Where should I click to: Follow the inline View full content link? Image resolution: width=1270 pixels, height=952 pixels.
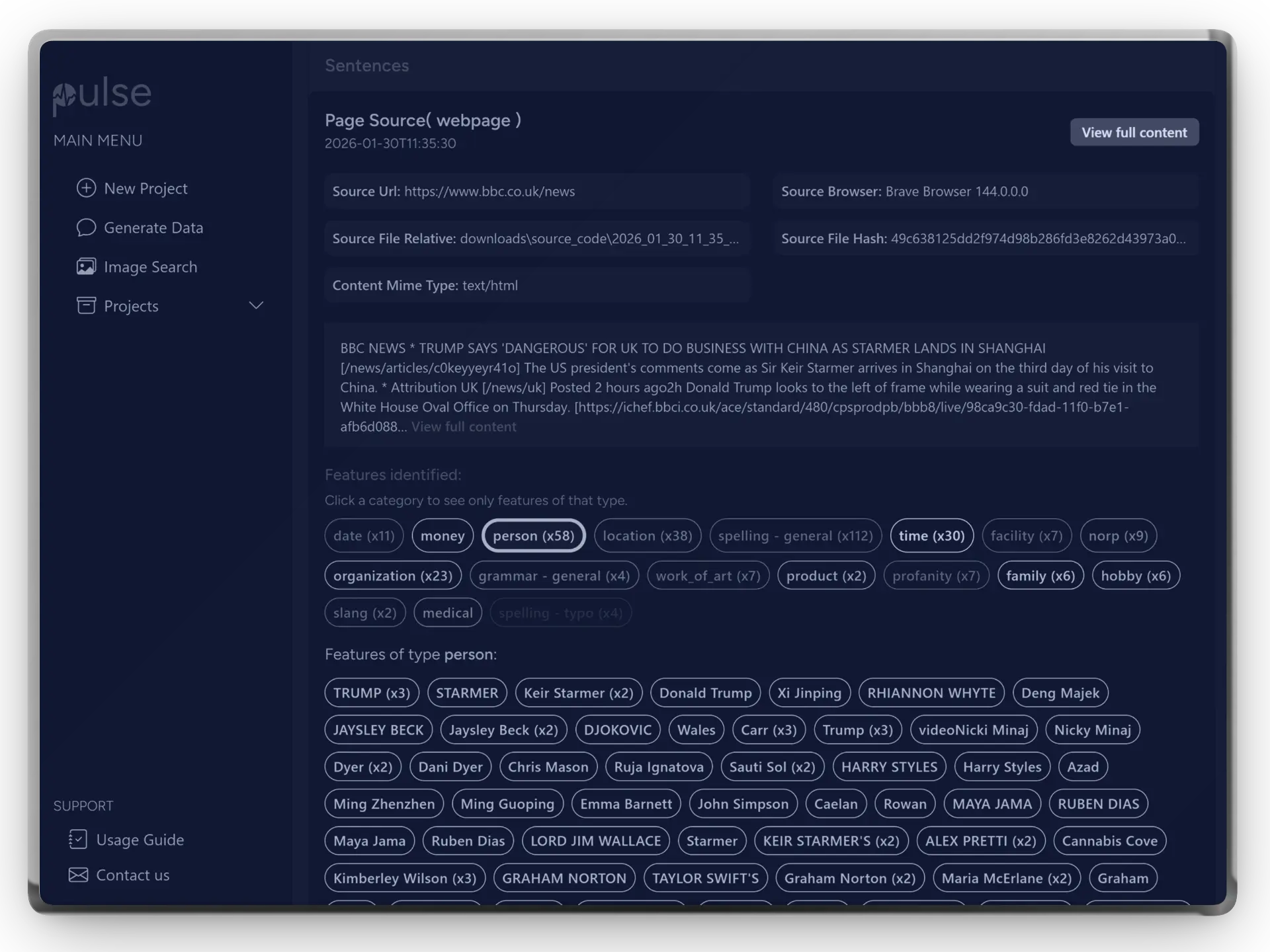[x=464, y=426]
